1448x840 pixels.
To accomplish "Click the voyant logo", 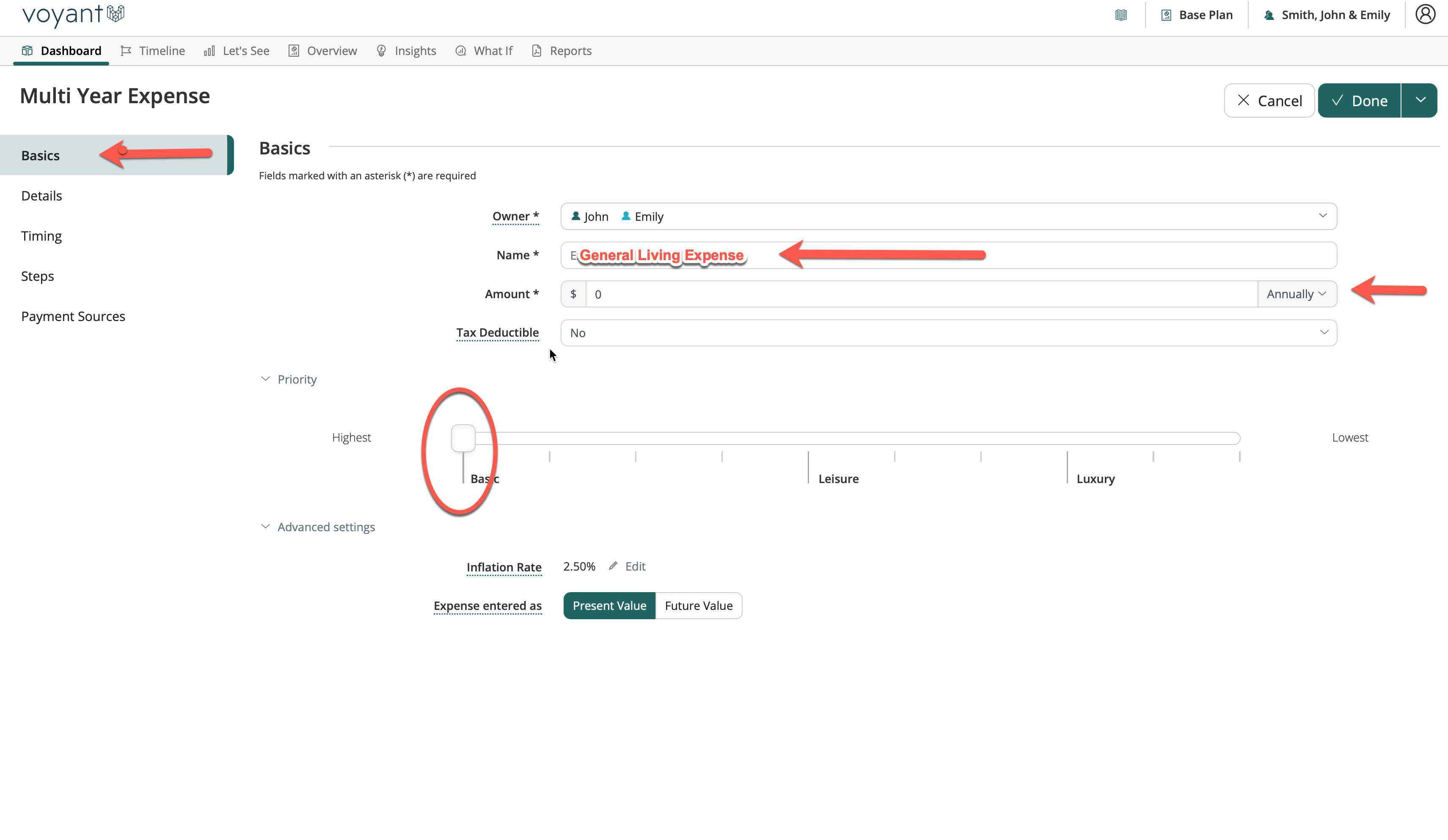I will [73, 14].
